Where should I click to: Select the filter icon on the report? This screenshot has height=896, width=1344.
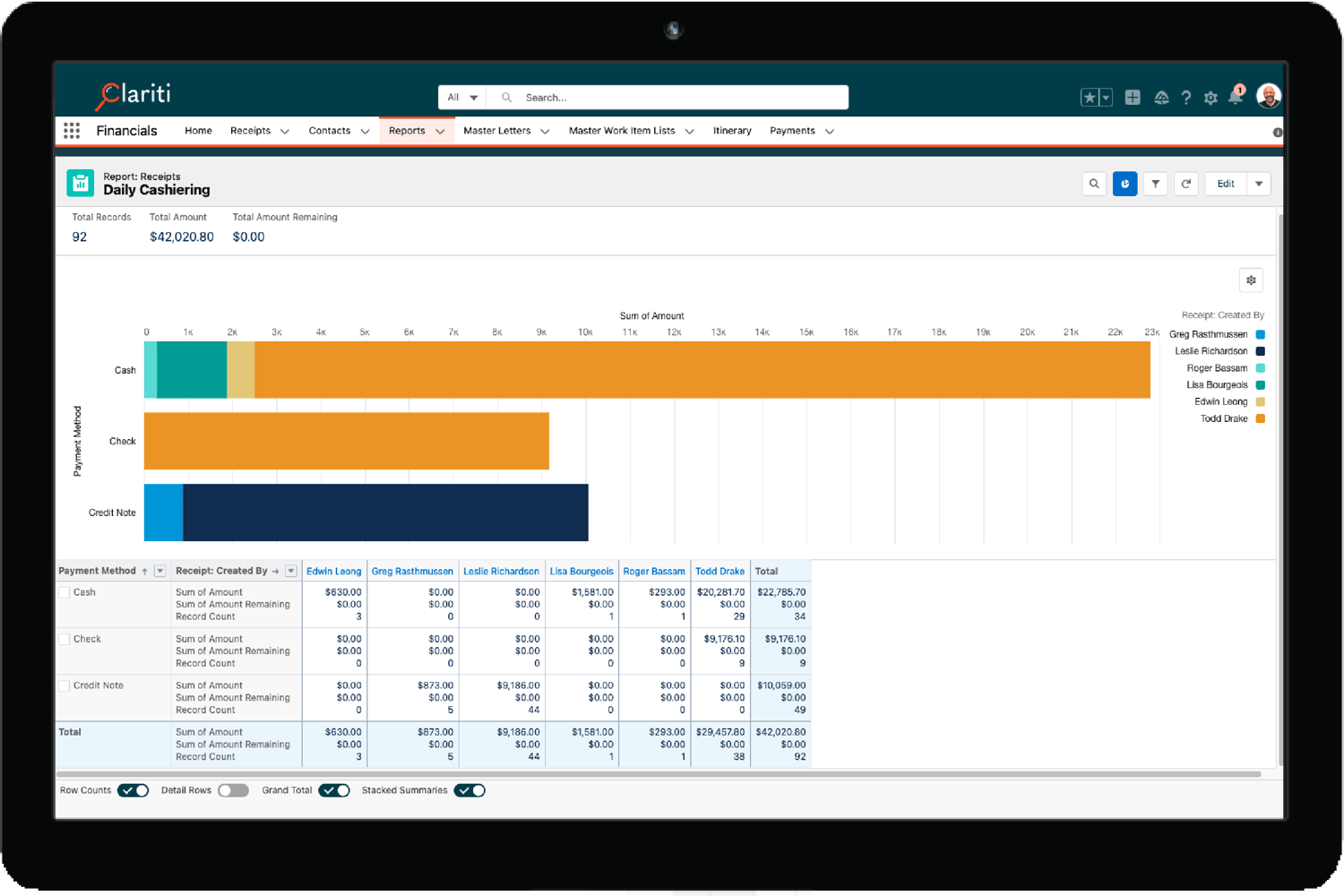click(1155, 184)
